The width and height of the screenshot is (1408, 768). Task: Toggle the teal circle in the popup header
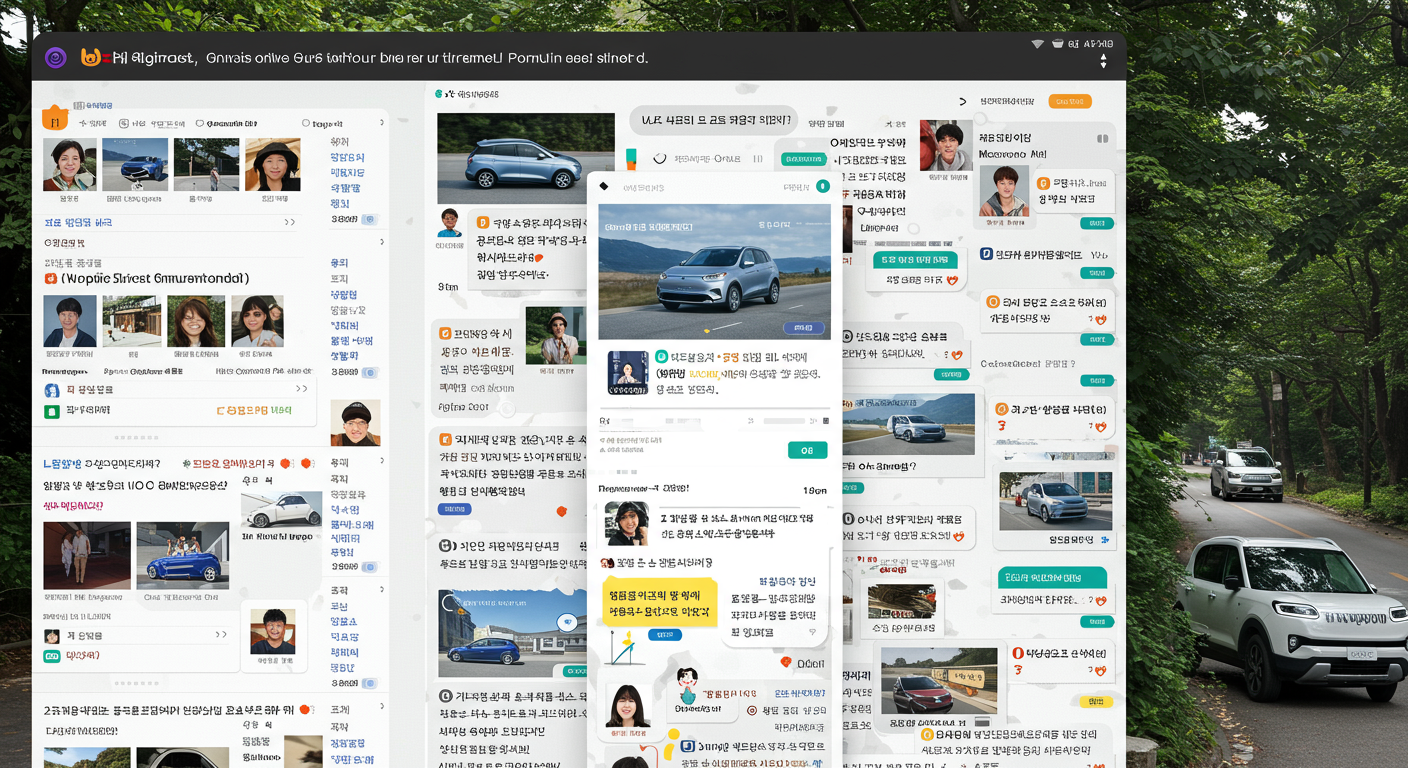pyautogui.click(x=822, y=186)
